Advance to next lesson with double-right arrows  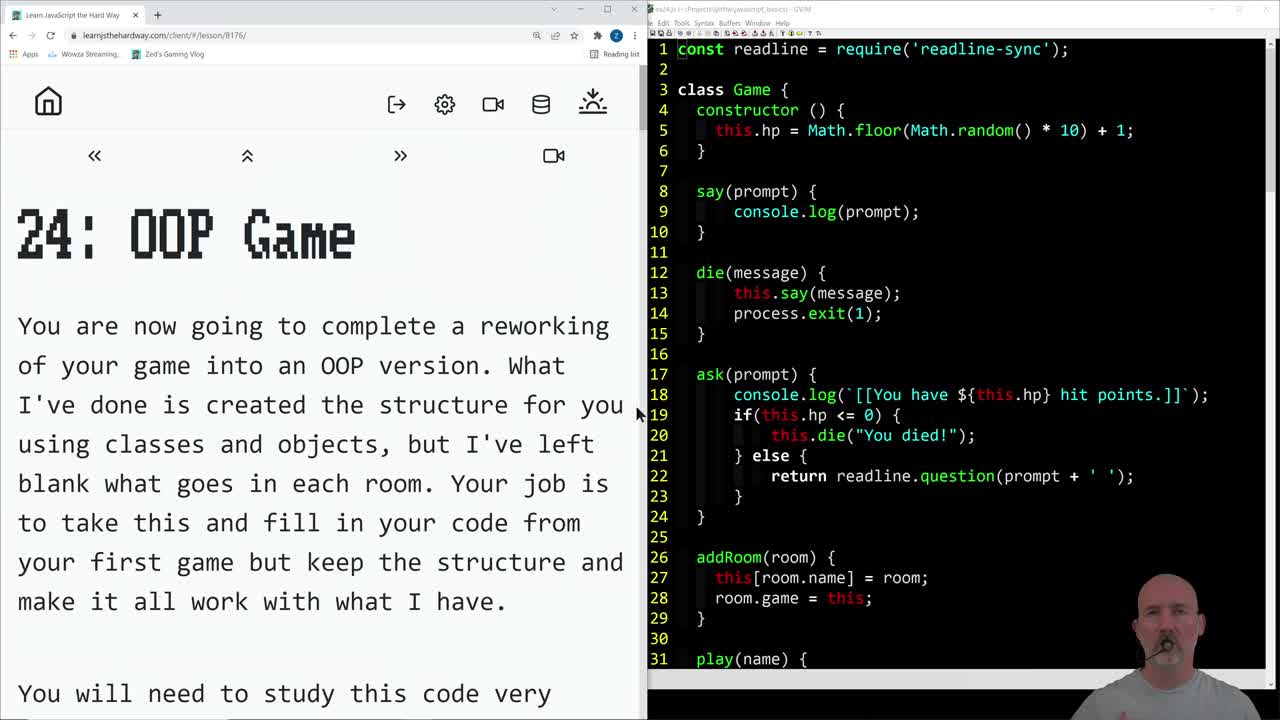pyautogui.click(x=400, y=156)
